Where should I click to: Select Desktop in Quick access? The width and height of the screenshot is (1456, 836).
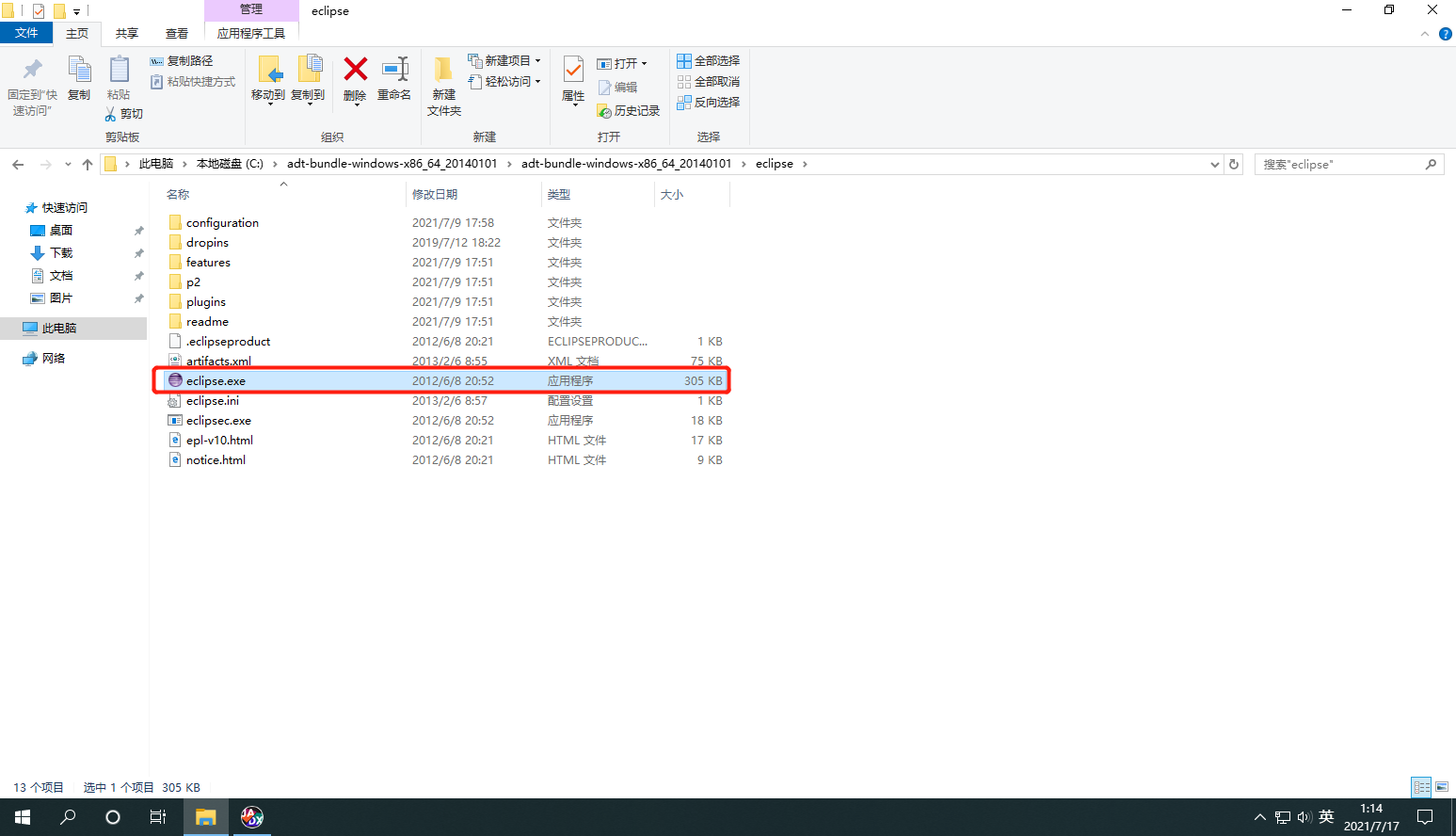coord(61,231)
